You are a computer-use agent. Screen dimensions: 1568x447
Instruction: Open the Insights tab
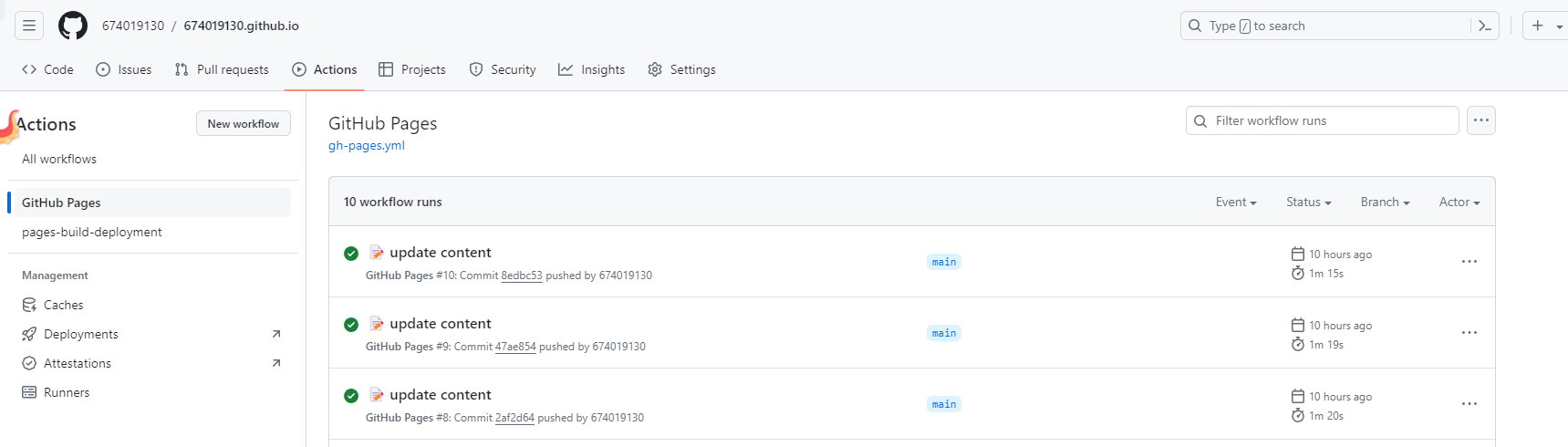tap(592, 69)
